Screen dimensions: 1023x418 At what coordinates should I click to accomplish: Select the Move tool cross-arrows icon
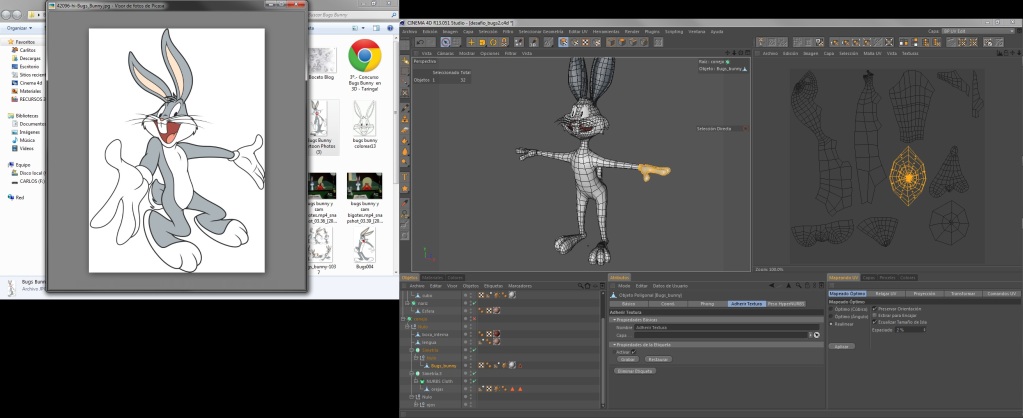coord(471,42)
